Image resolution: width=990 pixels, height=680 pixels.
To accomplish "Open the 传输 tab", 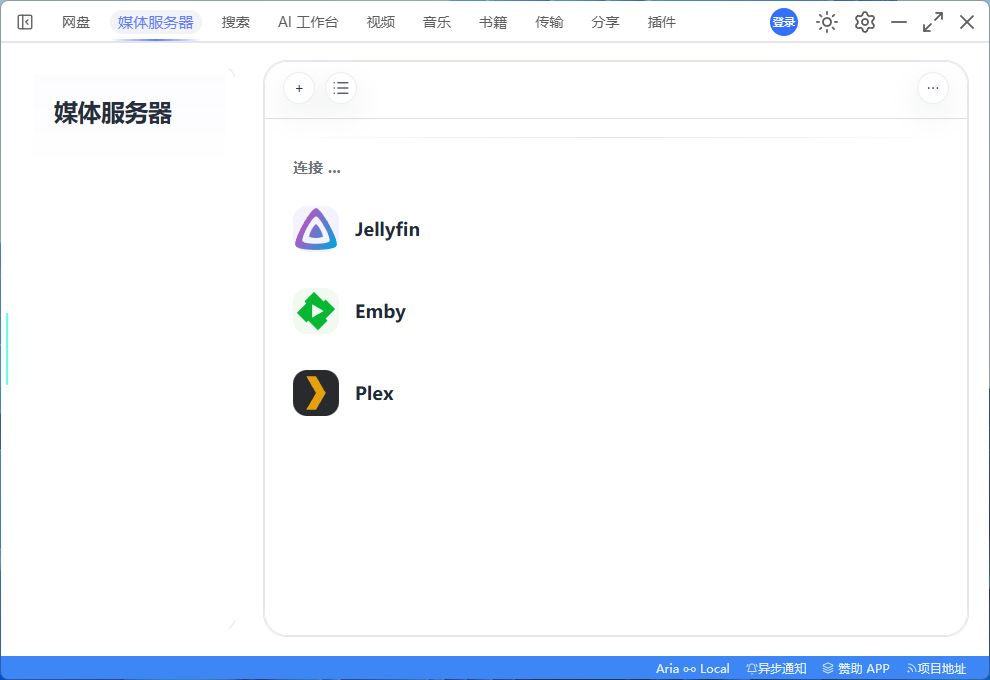I will pos(549,22).
